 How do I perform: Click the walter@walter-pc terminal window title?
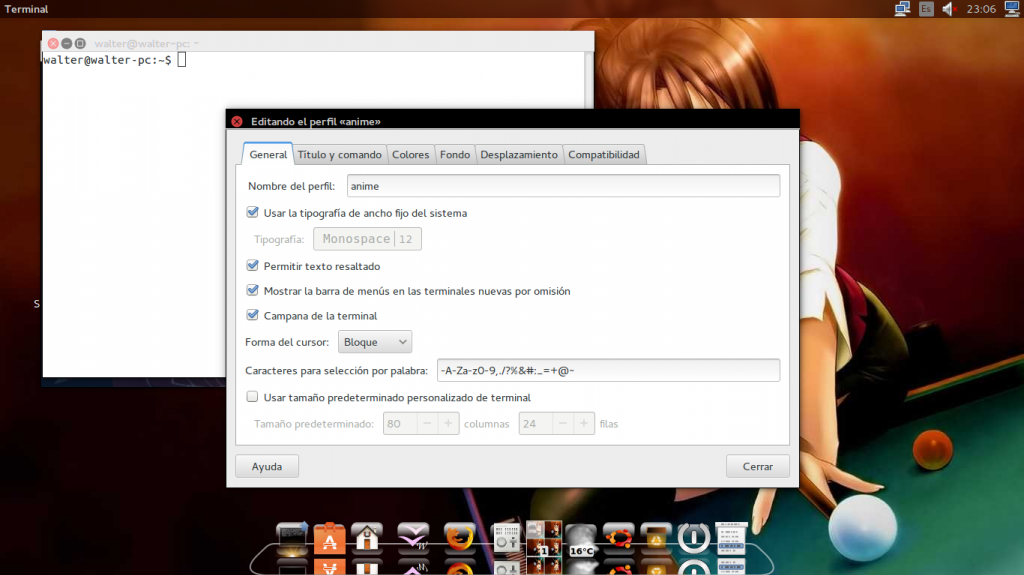tap(146, 43)
